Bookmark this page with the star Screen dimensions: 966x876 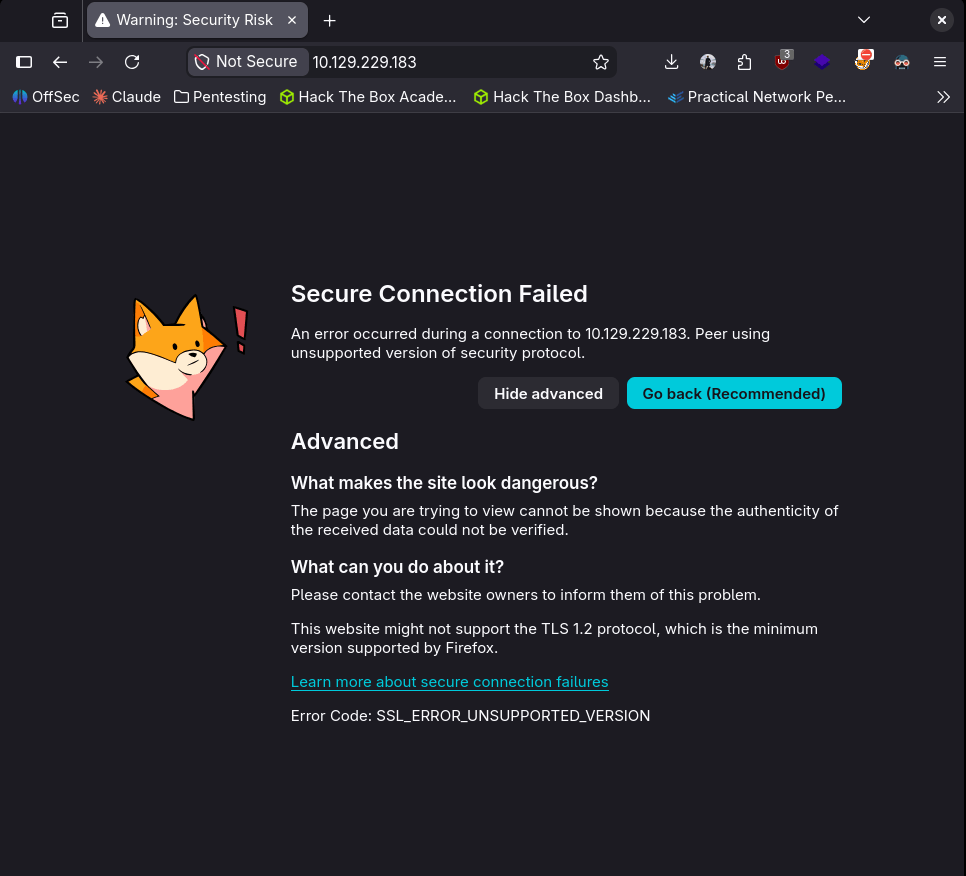tap(600, 62)
